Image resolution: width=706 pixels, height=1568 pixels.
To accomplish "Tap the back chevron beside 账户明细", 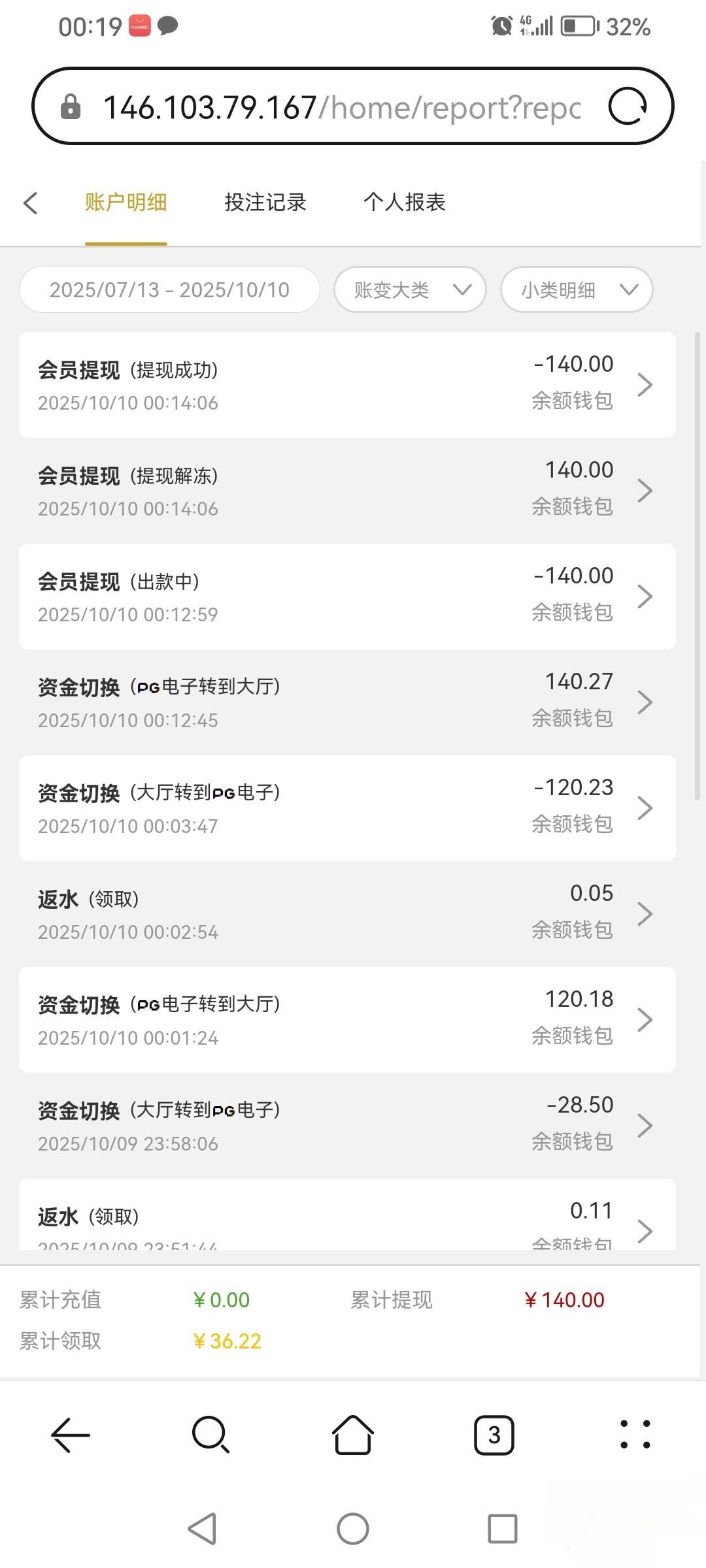I will click(x=31, y=203).
